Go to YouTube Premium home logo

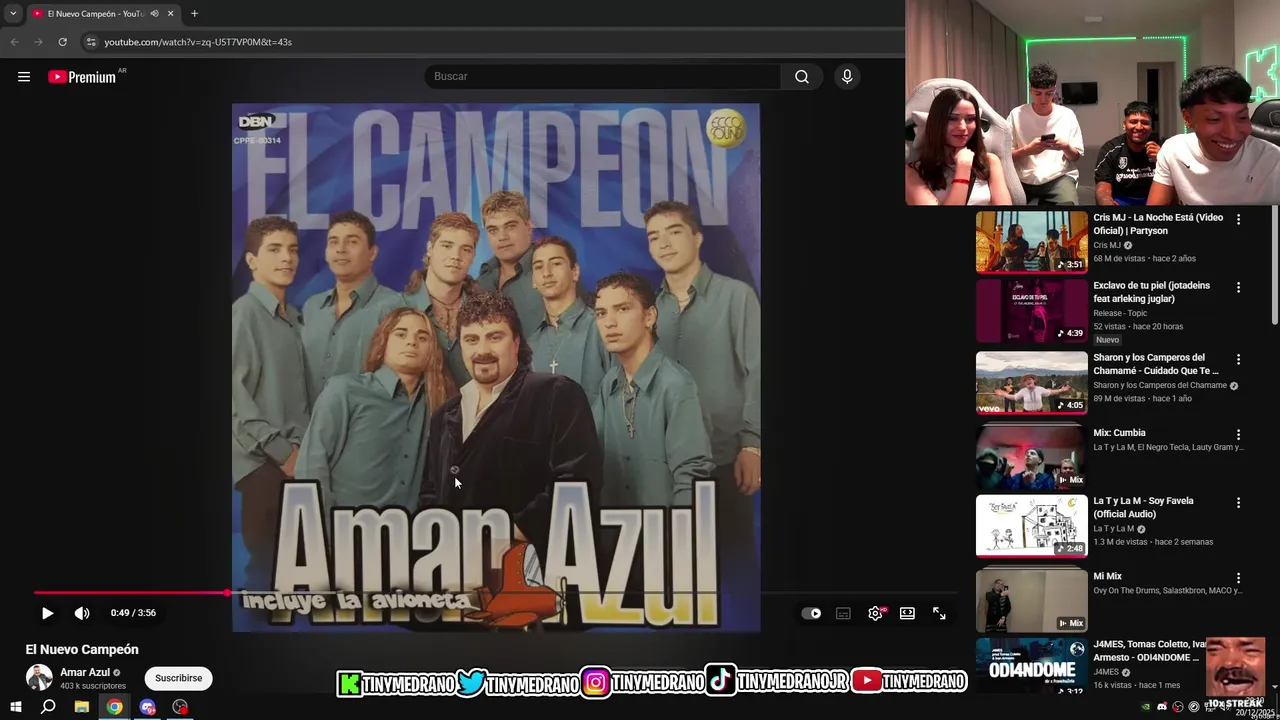tap(82, 77)
